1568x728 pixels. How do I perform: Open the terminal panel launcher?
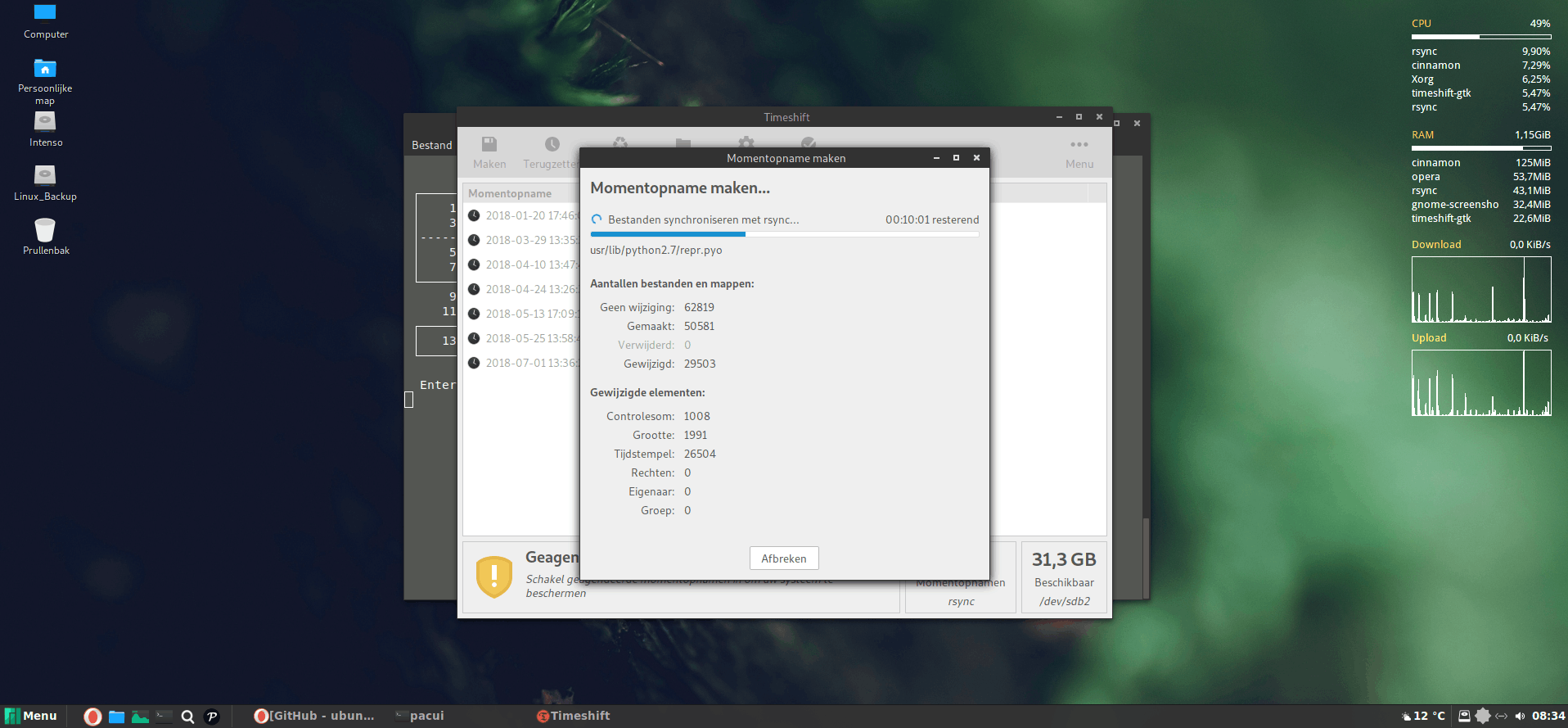pyautogui.click(x=164, y=717)
